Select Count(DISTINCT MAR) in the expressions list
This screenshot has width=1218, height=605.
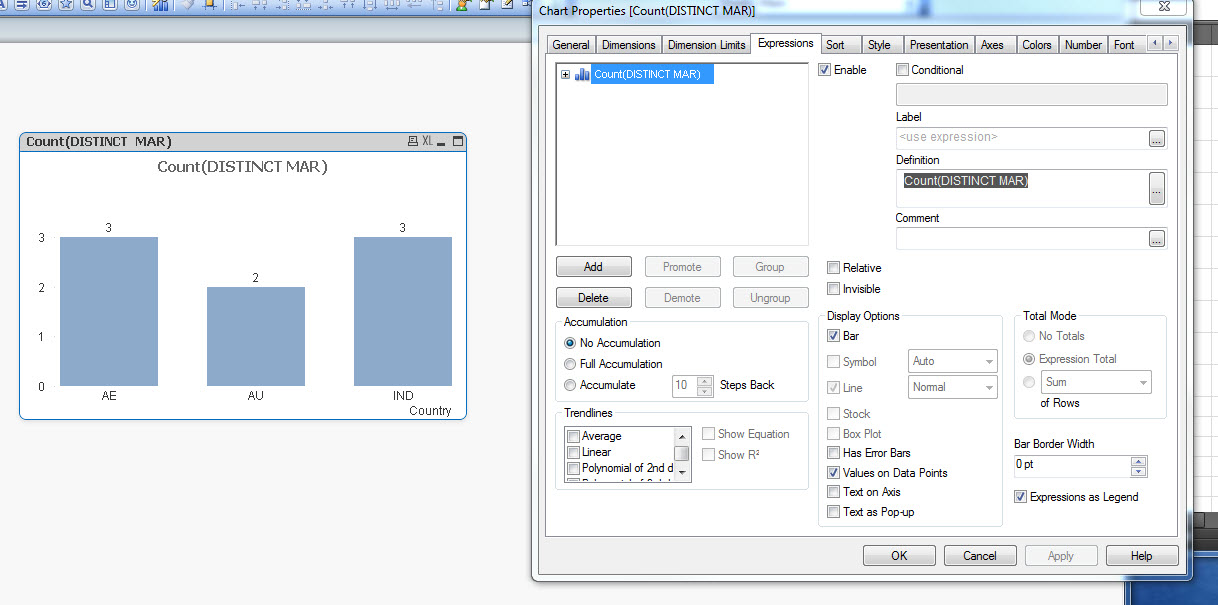pyautogui.click(x=652, y=74)
